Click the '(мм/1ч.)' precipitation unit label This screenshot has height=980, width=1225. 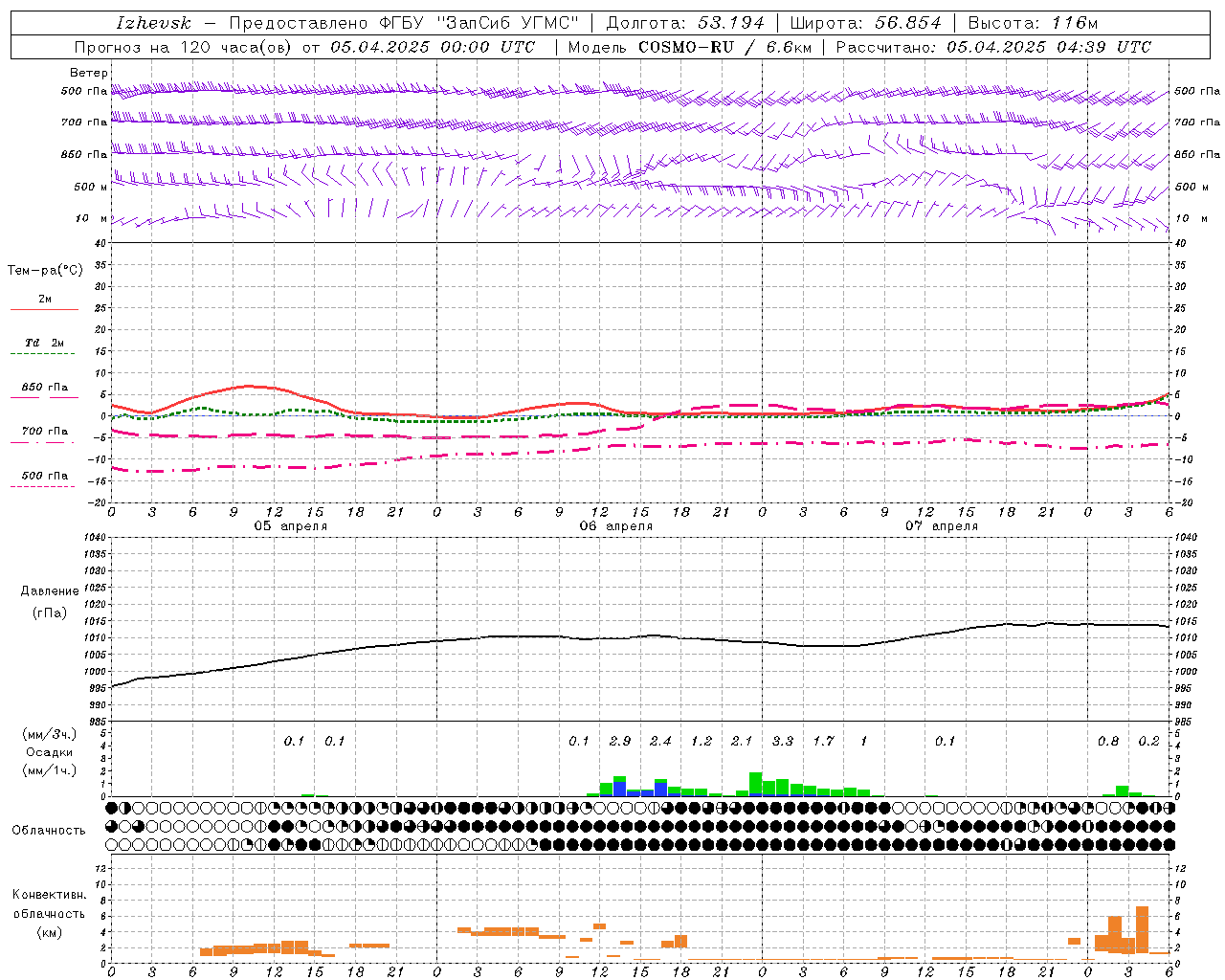pyautogui.click(x=49, y=770)
